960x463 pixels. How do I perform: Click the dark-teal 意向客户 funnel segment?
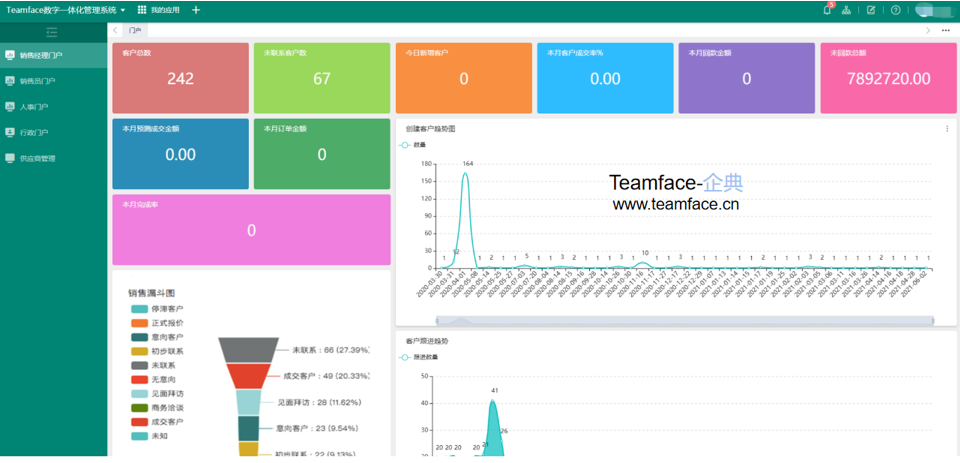point(249,428)
